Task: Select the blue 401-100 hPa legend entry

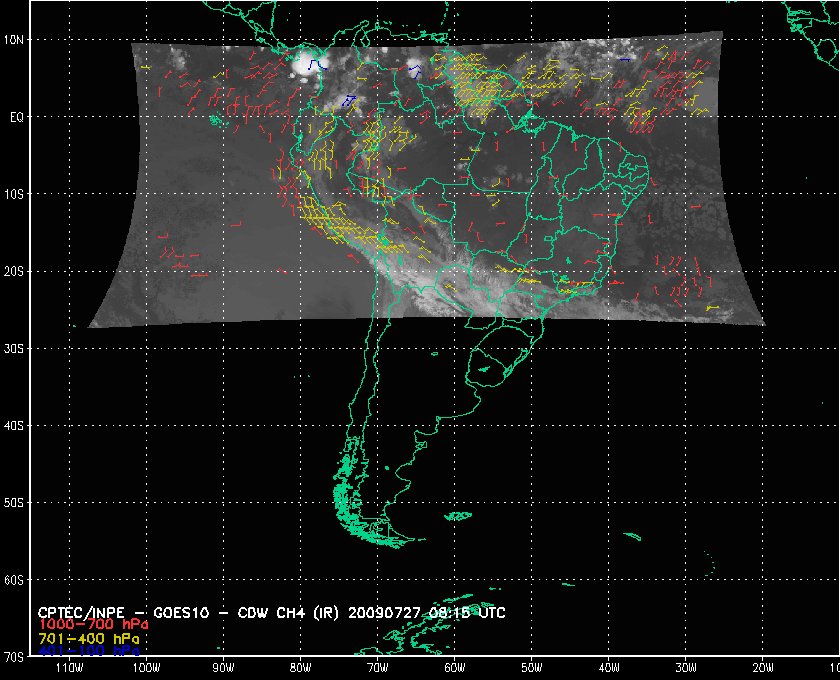Action: (x=89, y=651)
